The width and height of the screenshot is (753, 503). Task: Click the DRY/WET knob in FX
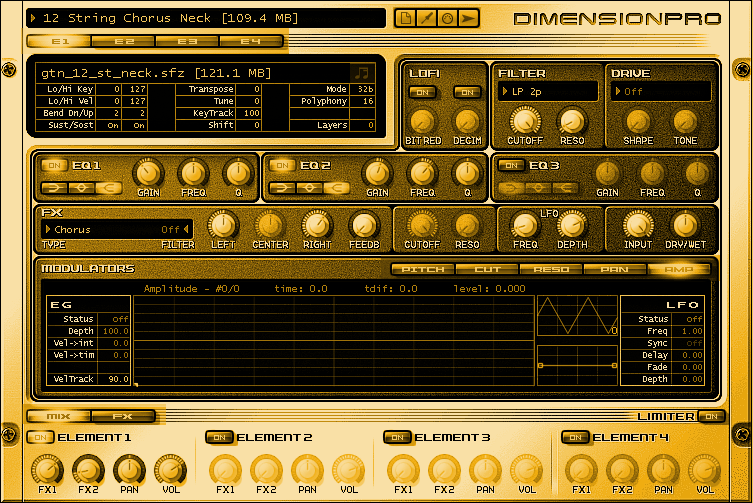(685, 224)
